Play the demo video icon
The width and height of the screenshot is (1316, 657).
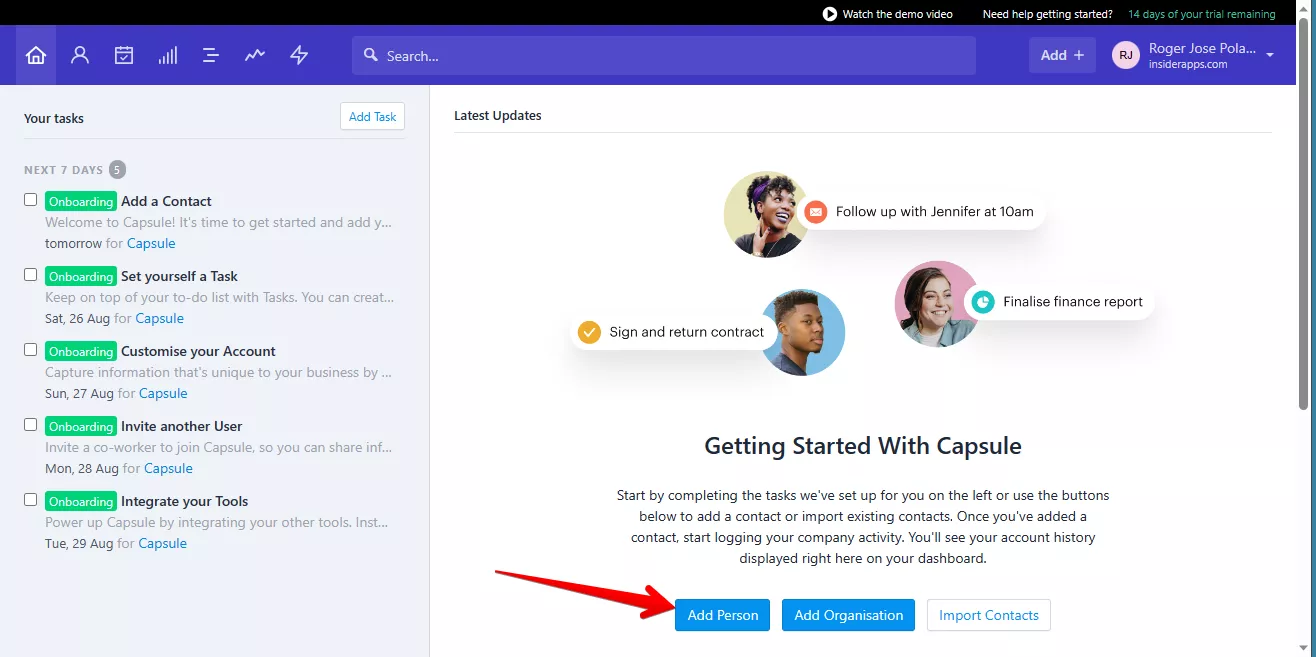point(829,14)
